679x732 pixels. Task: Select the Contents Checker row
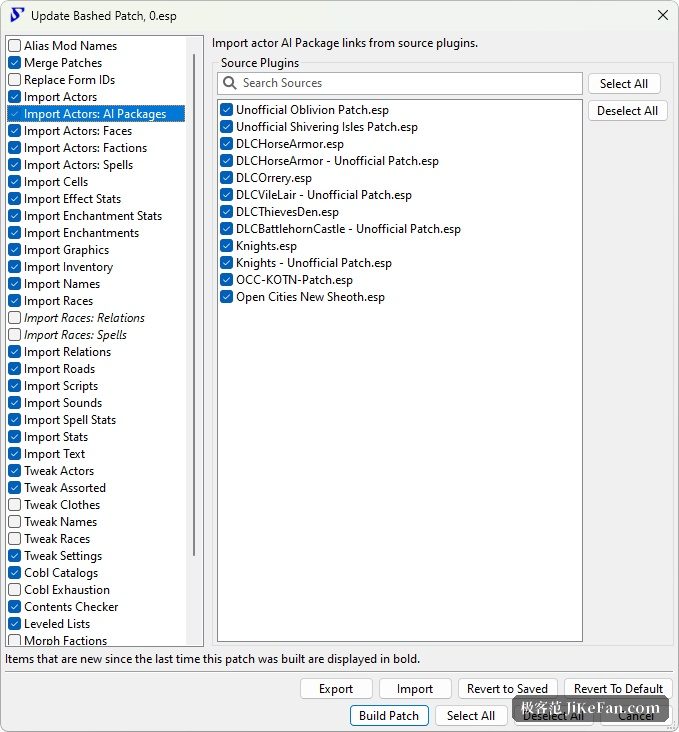[x=96, y=607]
